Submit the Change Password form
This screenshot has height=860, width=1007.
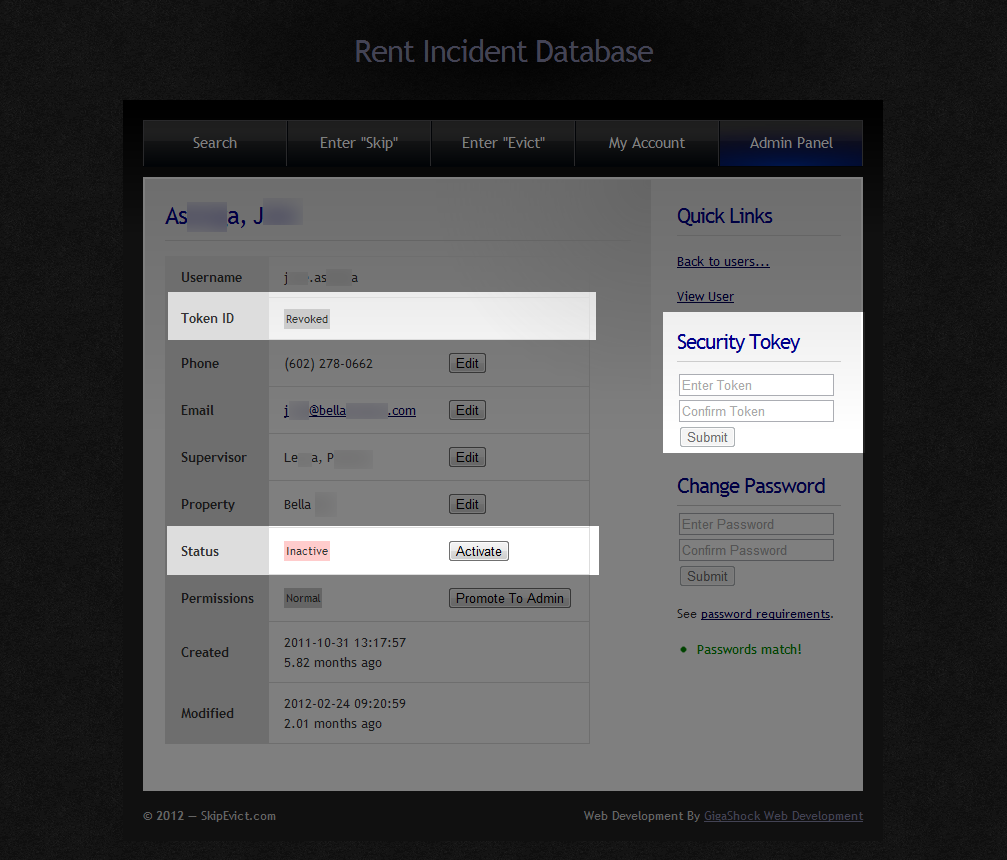click(707, 576)
